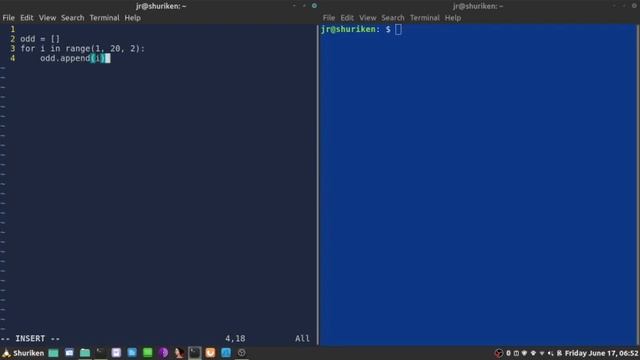Open Terminal menu in the right terminal window

point(425,18)
